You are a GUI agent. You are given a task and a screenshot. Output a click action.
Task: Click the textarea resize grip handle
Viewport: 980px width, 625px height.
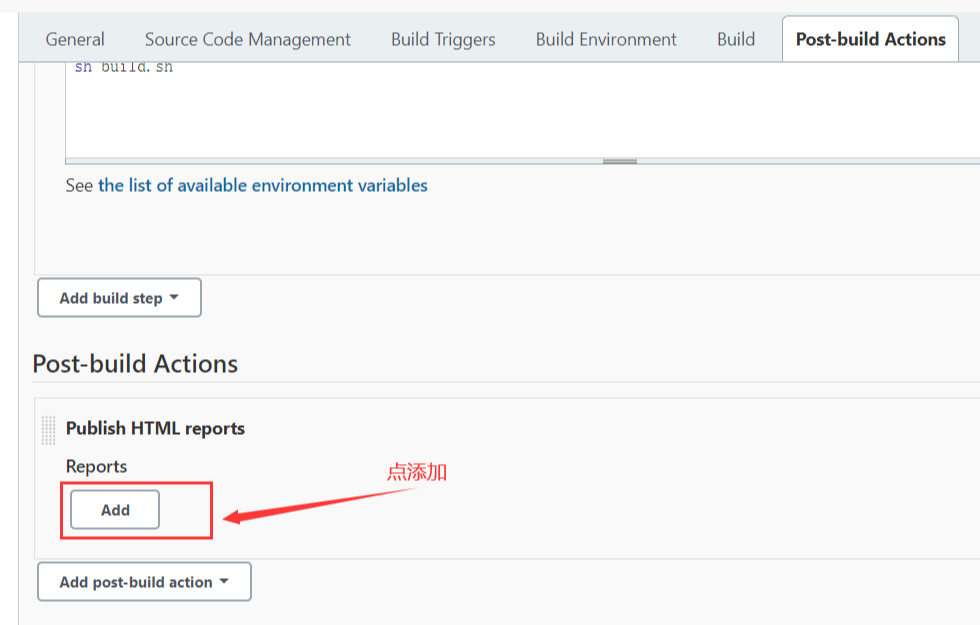pyautogui.click(x=620, y=161)
